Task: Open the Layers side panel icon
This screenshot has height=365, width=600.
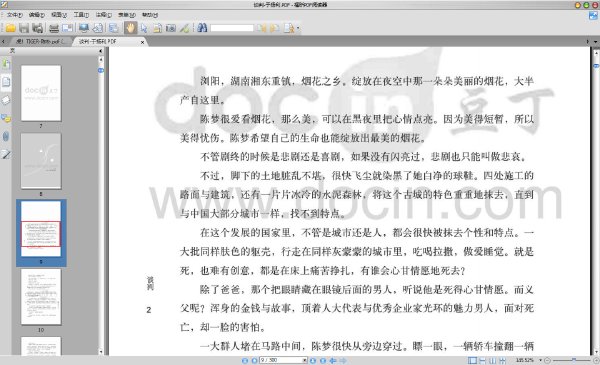Action: [6, 100]
